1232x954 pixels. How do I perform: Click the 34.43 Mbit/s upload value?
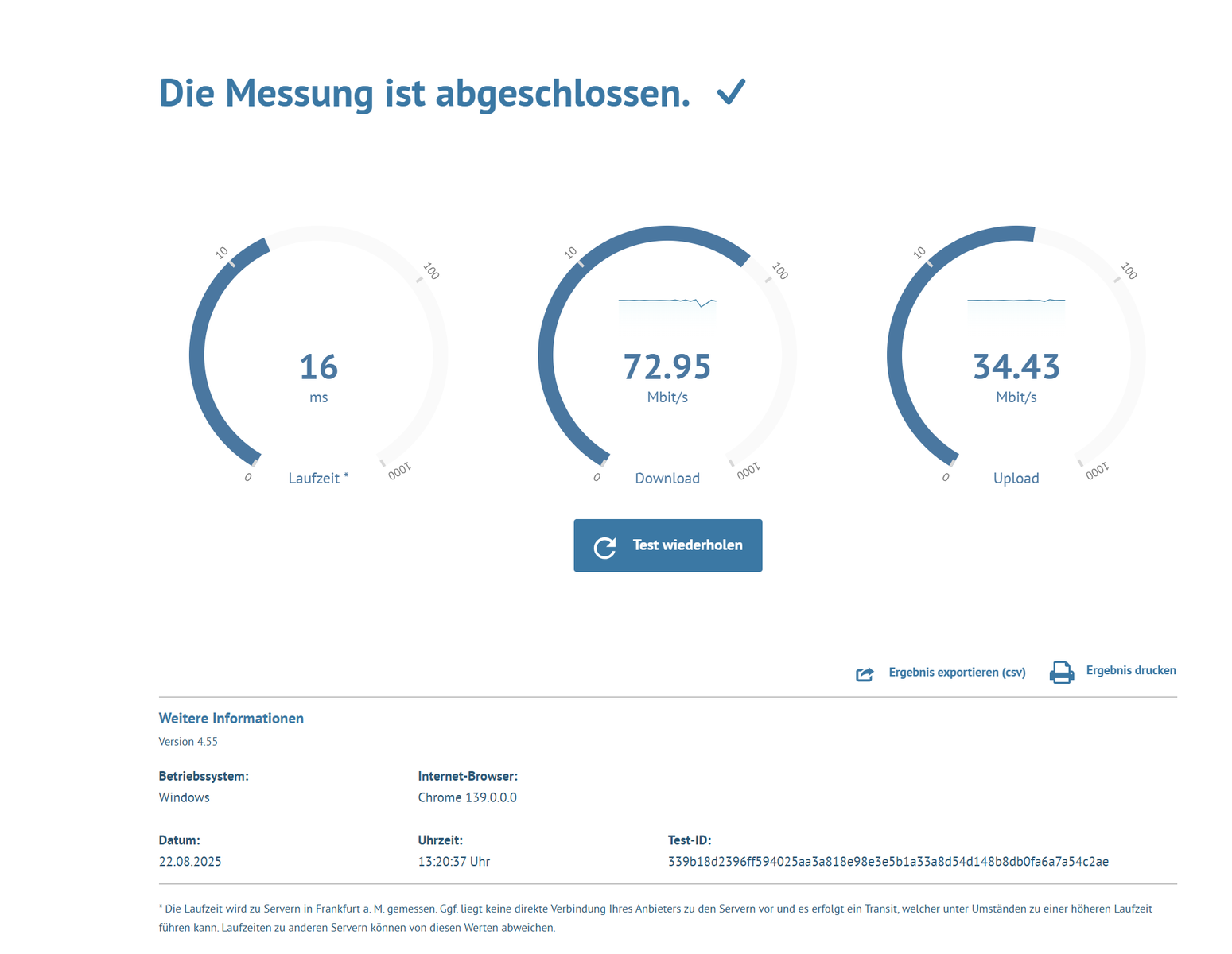click(1016, 367)
